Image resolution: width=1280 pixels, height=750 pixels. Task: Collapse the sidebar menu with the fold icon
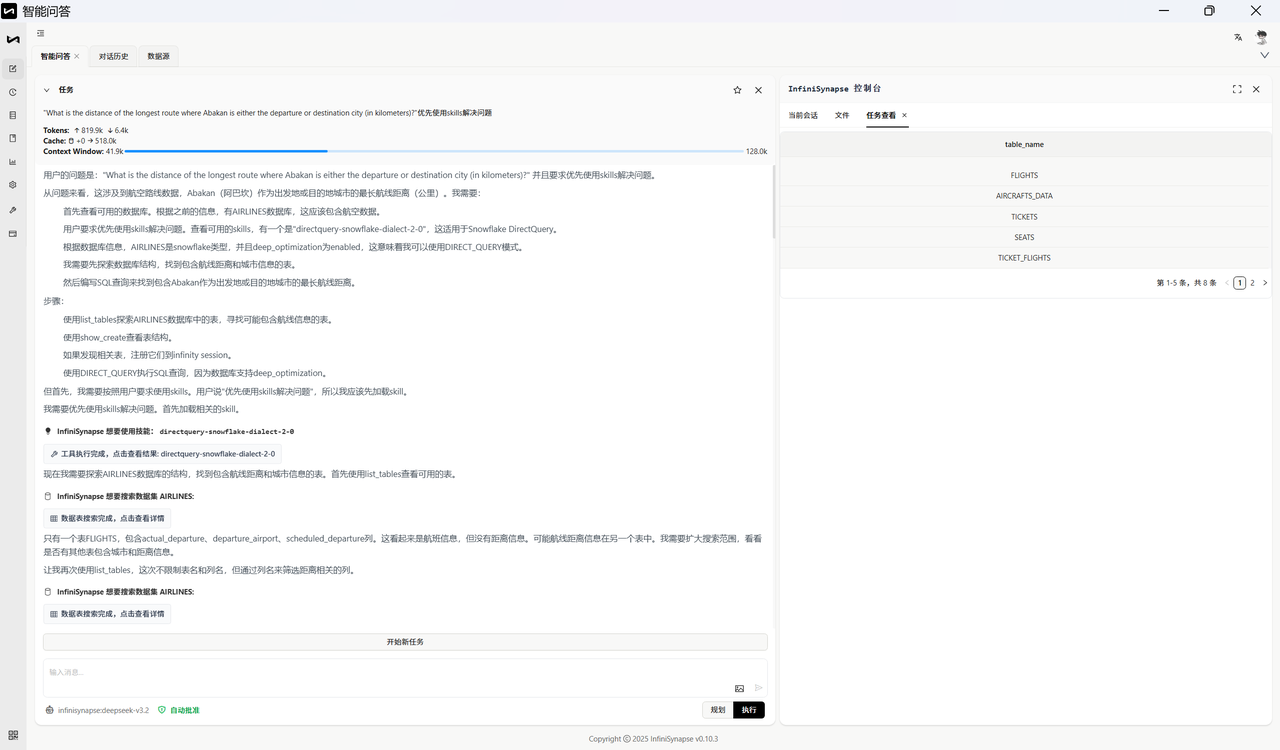[x=41, y=33]
